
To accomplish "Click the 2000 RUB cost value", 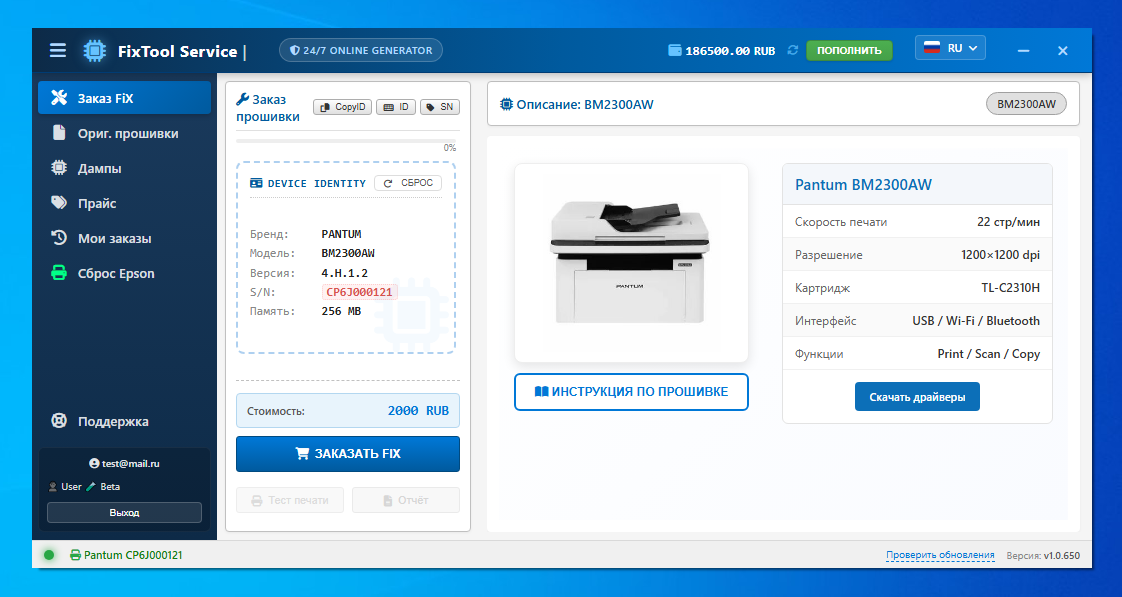I will 418,411.
